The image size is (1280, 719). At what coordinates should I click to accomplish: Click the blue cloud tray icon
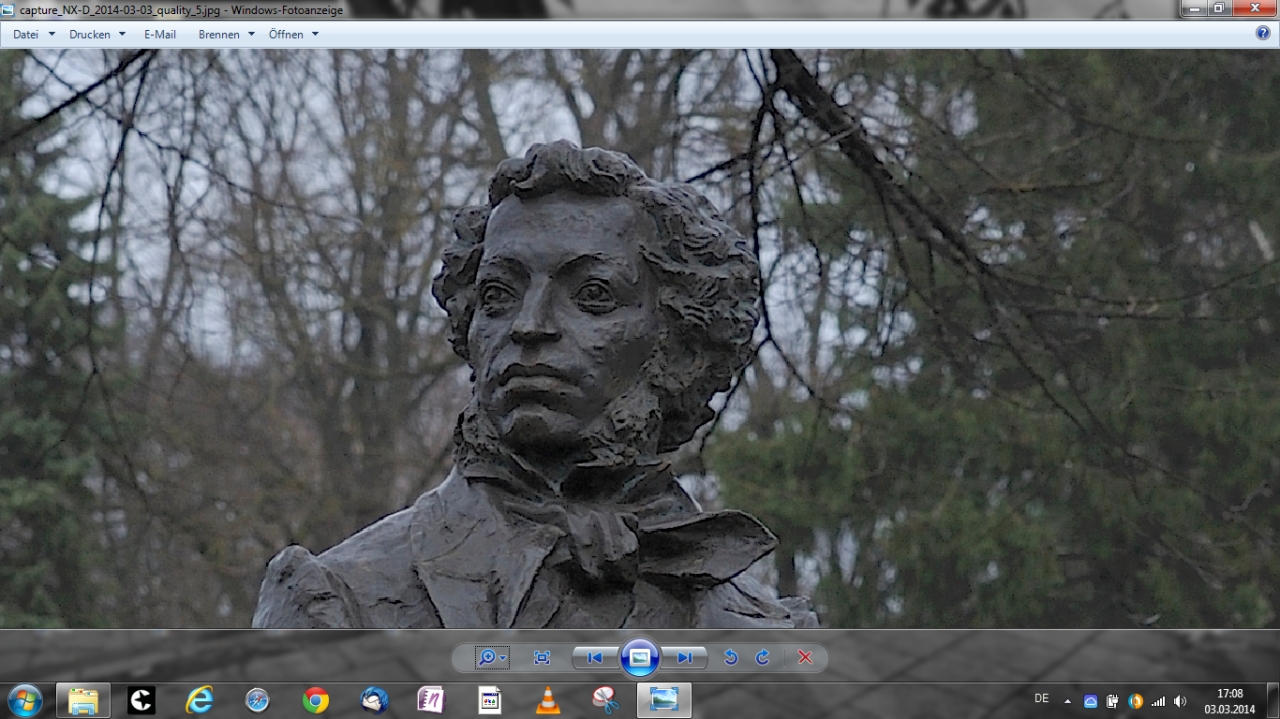pos(1091,701)
